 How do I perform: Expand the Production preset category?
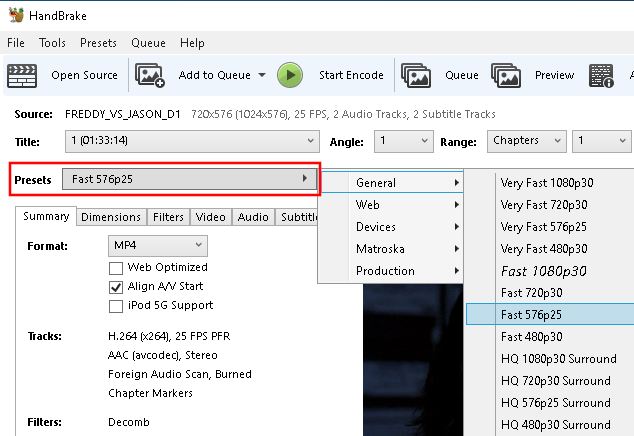tap(391, 271)
